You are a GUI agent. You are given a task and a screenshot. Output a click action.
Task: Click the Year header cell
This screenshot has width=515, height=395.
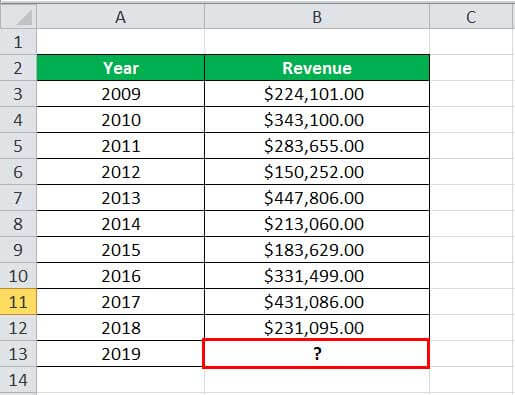(120, 68)
